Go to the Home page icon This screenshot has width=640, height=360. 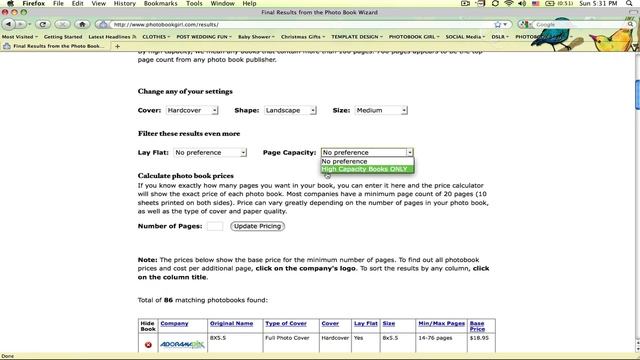click(82, 24)
